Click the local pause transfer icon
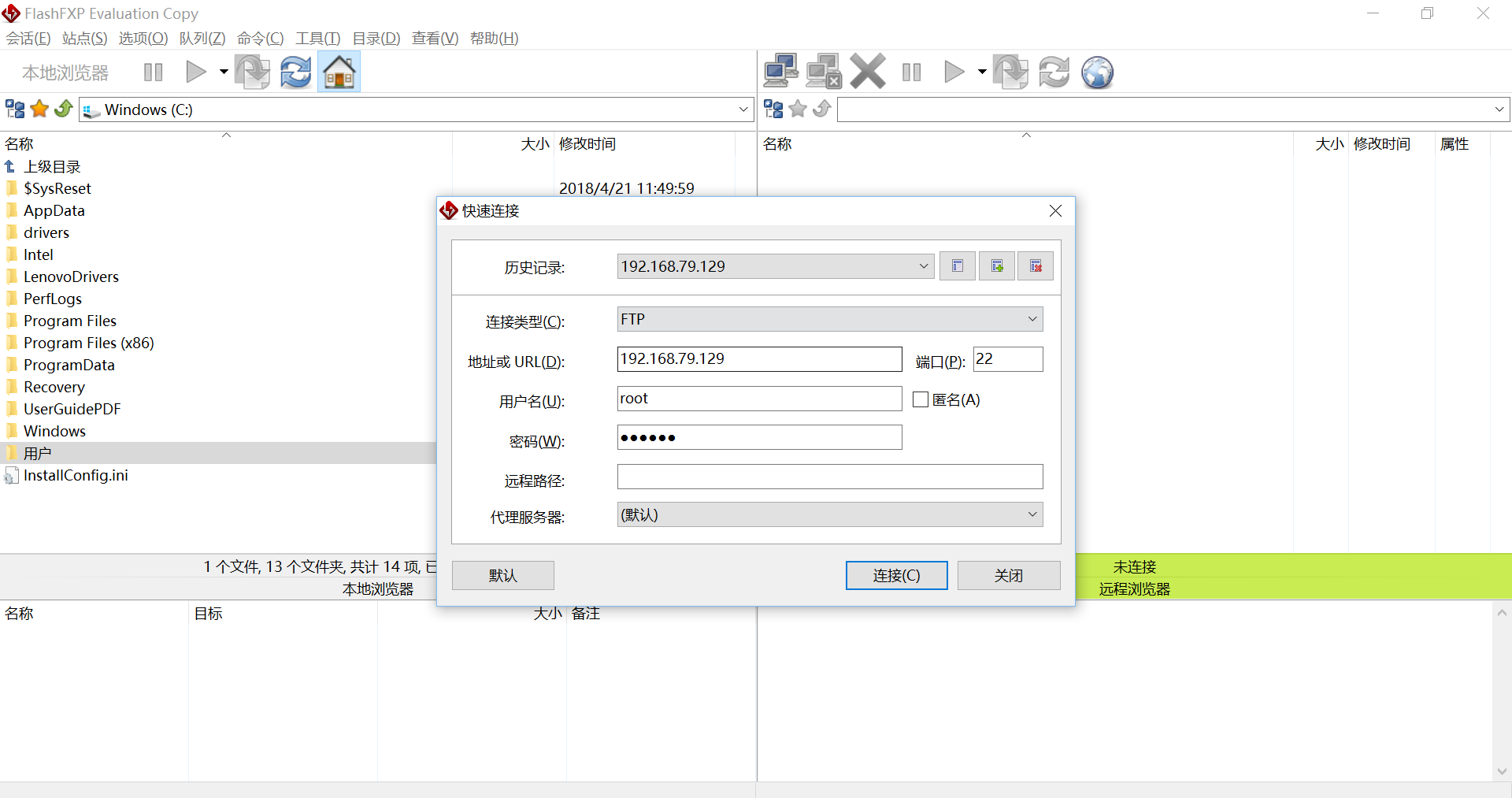 pos(154,72)
